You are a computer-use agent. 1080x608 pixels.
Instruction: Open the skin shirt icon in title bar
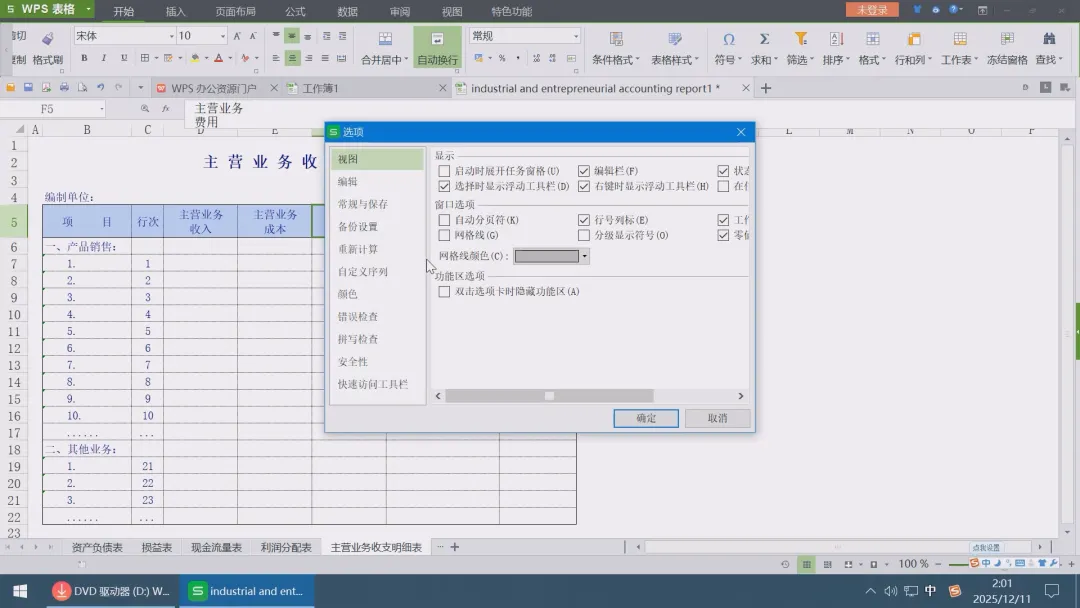(x=917, y=10)
